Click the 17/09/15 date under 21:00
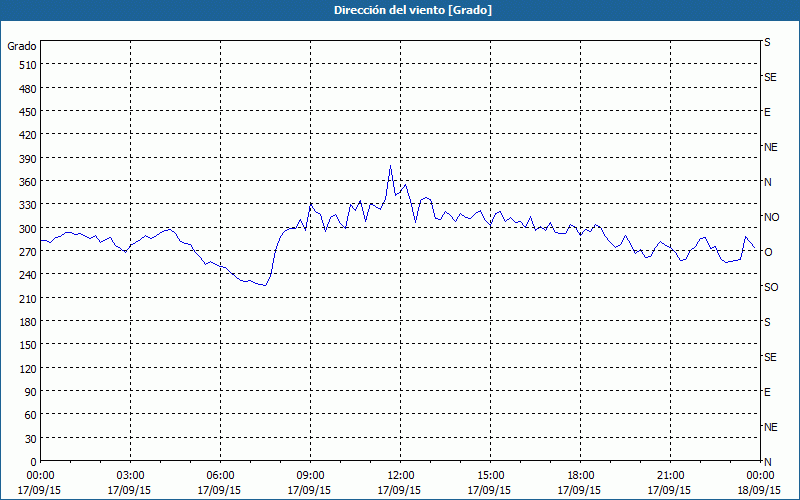Screen dimensions: 800x500 (669, 490)
